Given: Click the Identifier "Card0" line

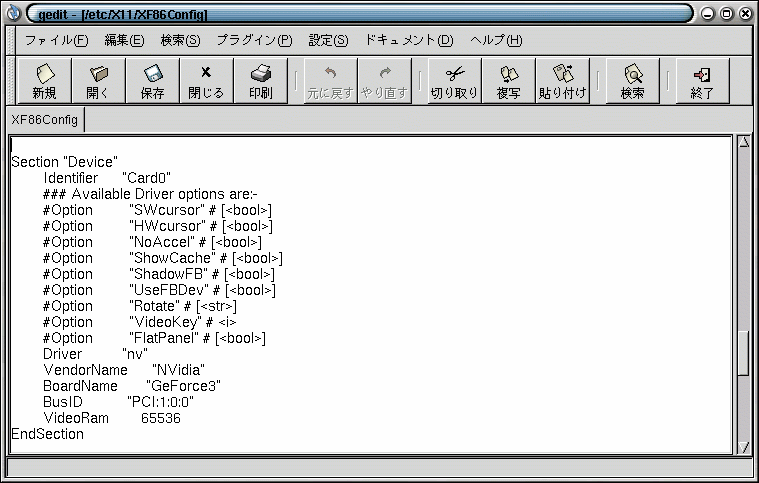Looking at the screenshot, I should pos(106,178).
